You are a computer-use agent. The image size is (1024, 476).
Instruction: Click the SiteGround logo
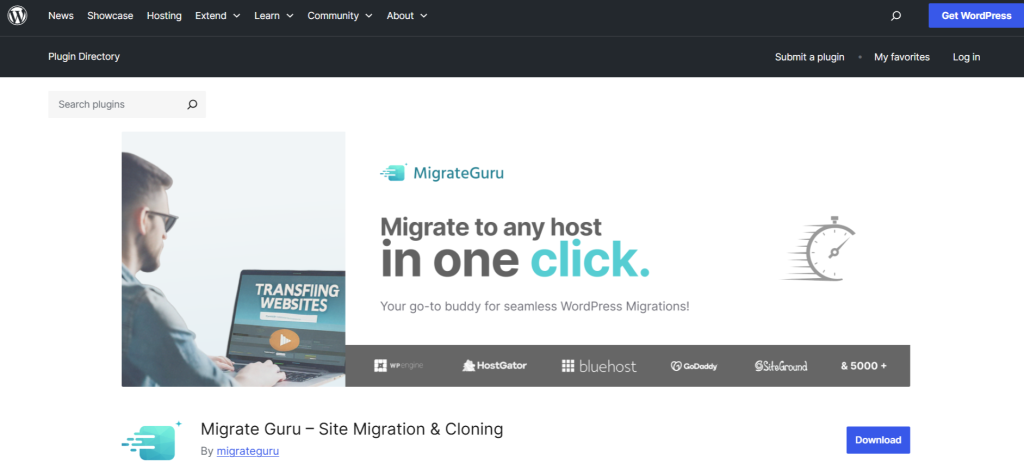[x=781, y=366]
